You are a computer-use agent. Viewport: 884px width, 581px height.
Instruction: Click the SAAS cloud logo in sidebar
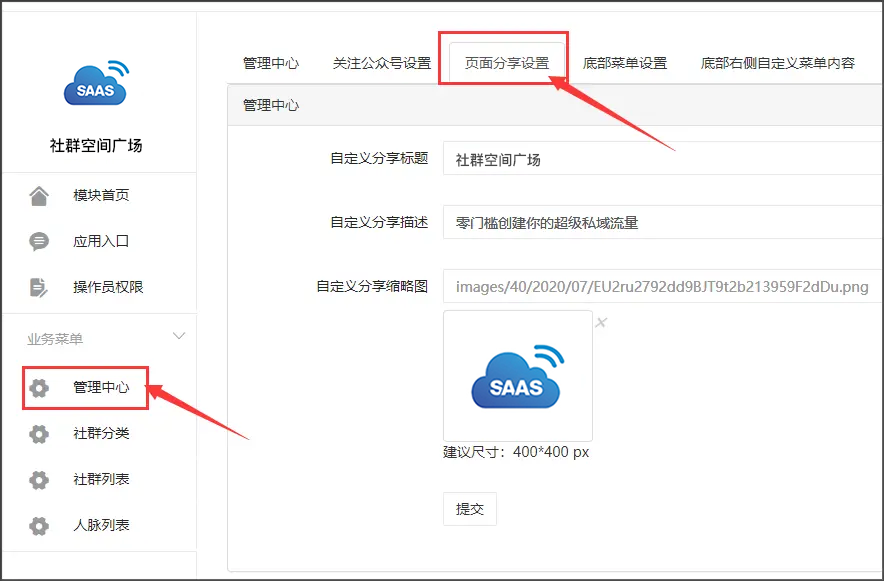96,83
